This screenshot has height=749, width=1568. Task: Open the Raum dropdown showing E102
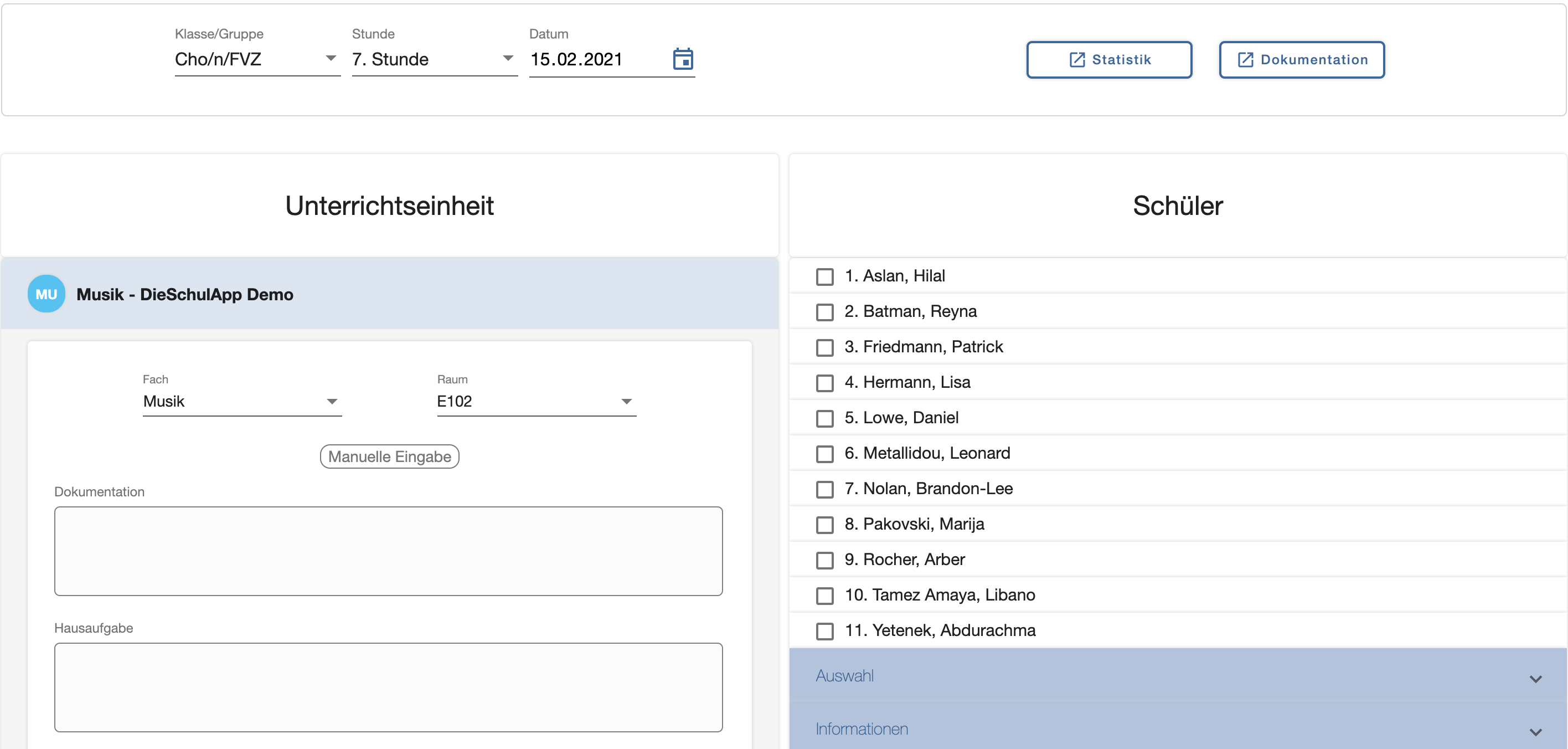[537, 401]
